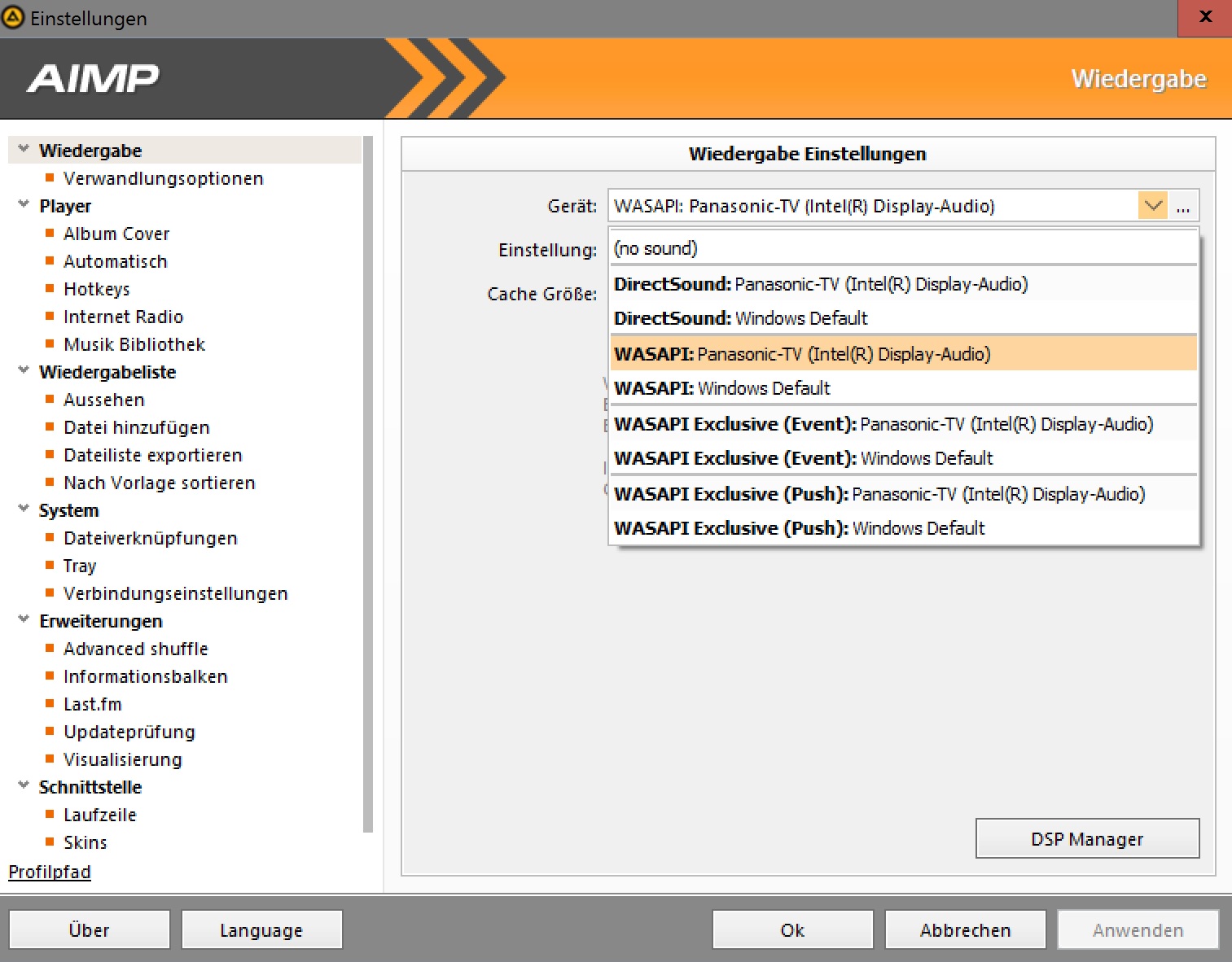
Task: Choose DirectSound: Panasonic-TV device
Action: point(904,284)
